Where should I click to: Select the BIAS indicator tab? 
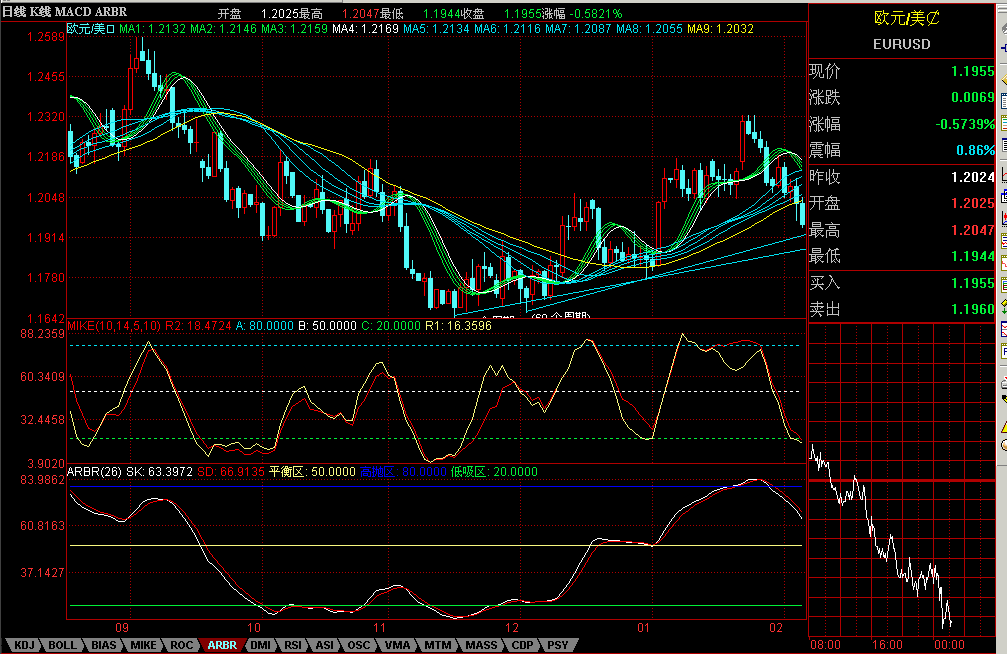103,645
